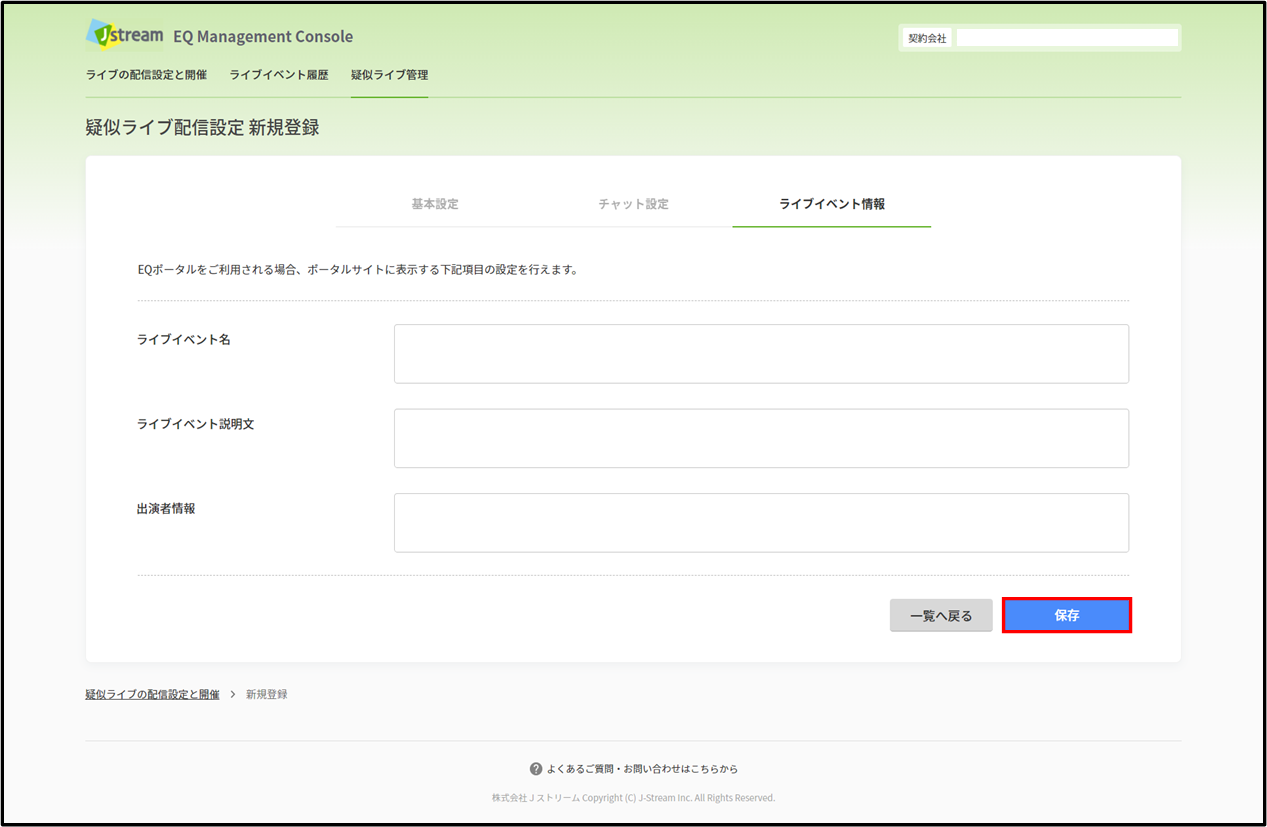Switch to チャット設定 tab
1267x827 pixels.
click(633, 204)
